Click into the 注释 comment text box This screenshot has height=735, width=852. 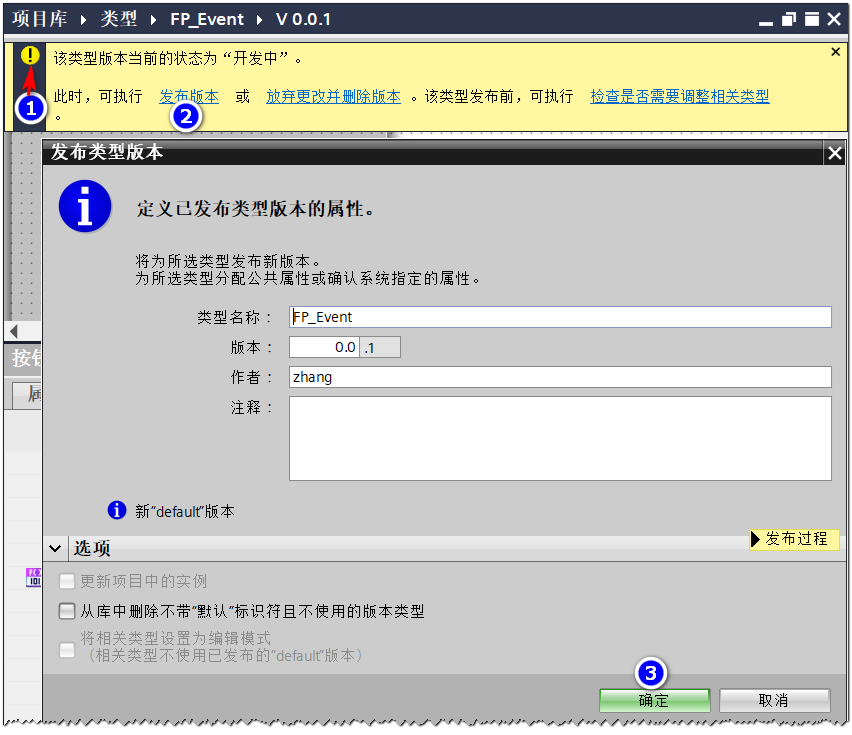(560, 438)
